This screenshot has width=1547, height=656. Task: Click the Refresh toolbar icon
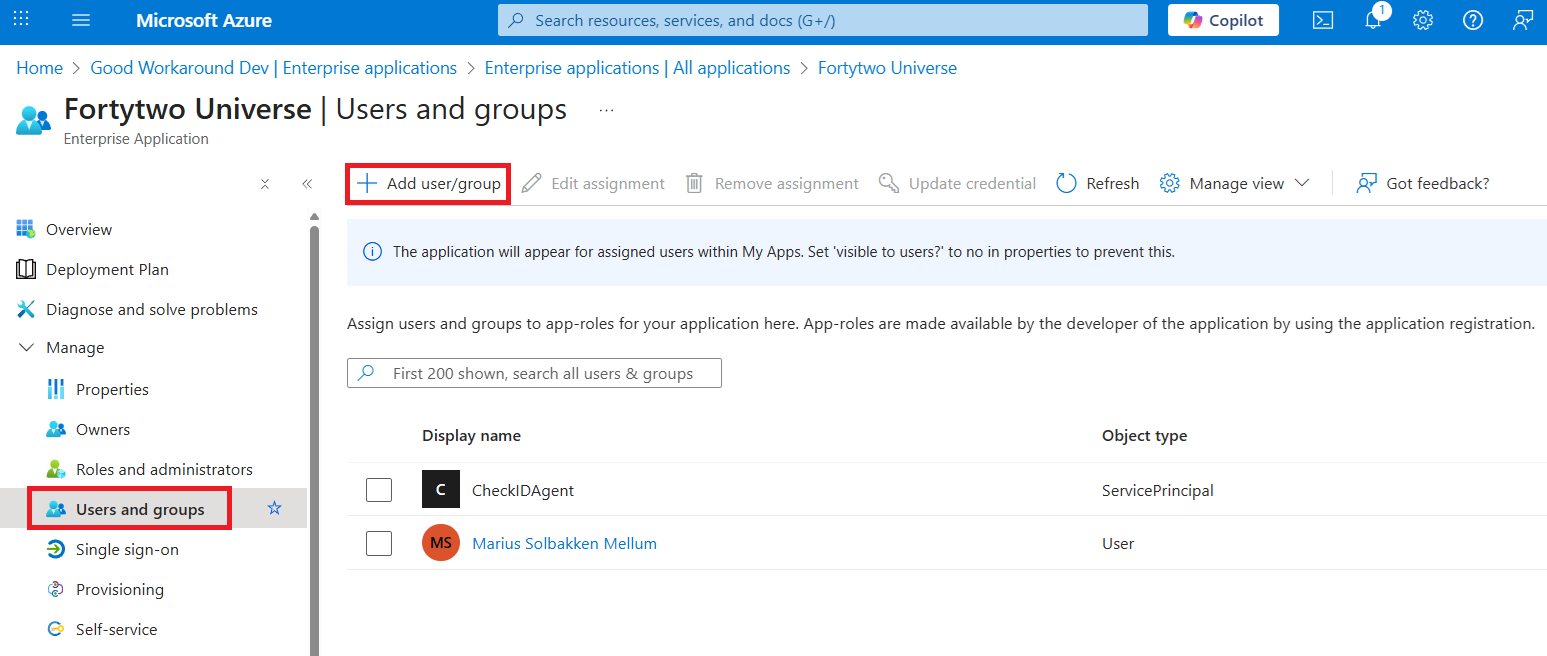pyautogui.click(x=1066, y=183)
